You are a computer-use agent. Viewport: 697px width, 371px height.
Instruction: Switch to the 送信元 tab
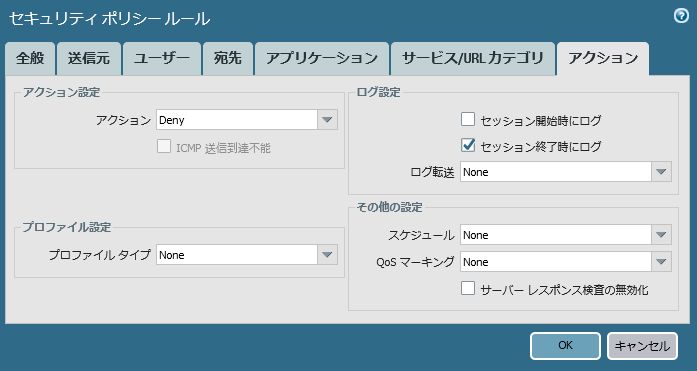[x=89, y=59]
